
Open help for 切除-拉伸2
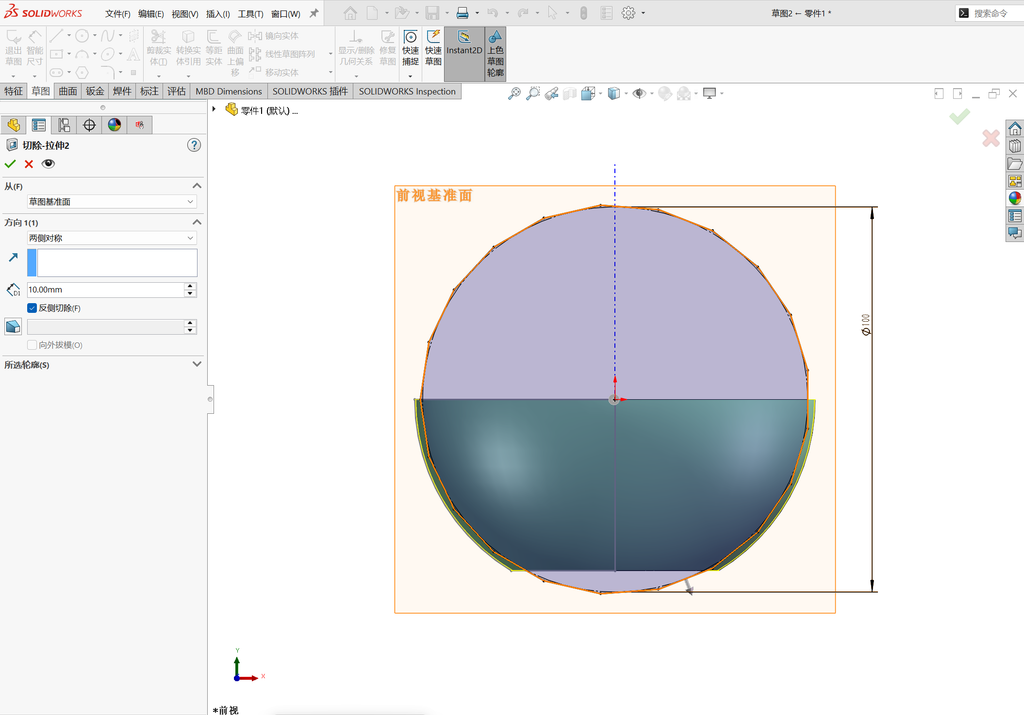click(194, 145)
